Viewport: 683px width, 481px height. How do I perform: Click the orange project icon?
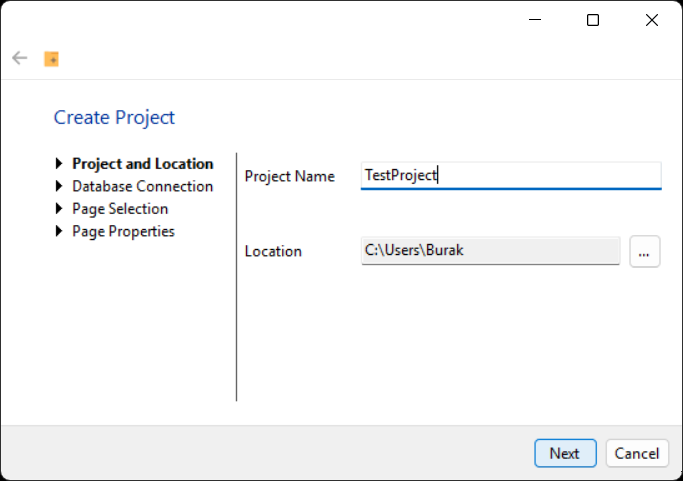coord(51,59)
